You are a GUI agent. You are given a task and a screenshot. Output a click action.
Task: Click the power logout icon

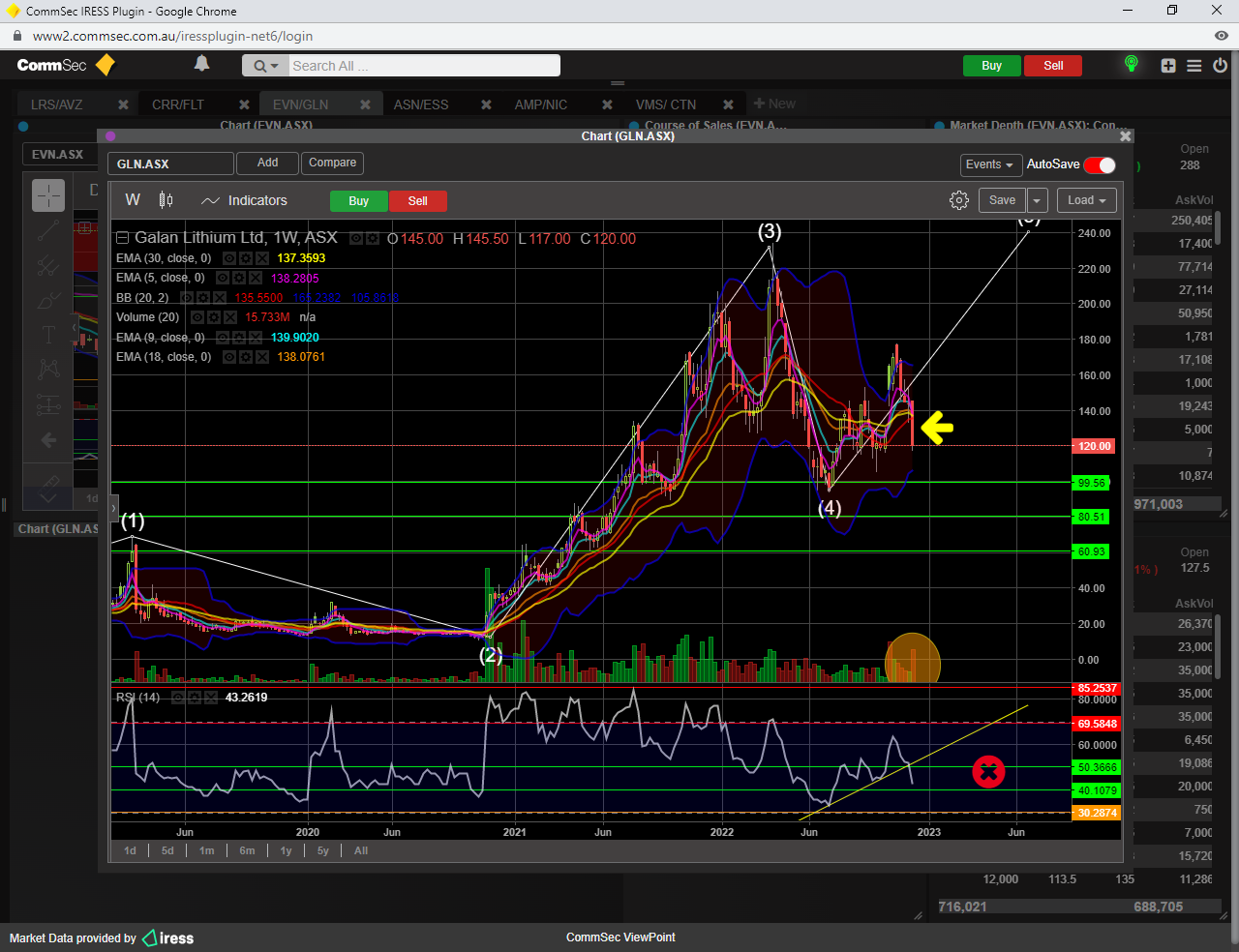coord(1220,66)
